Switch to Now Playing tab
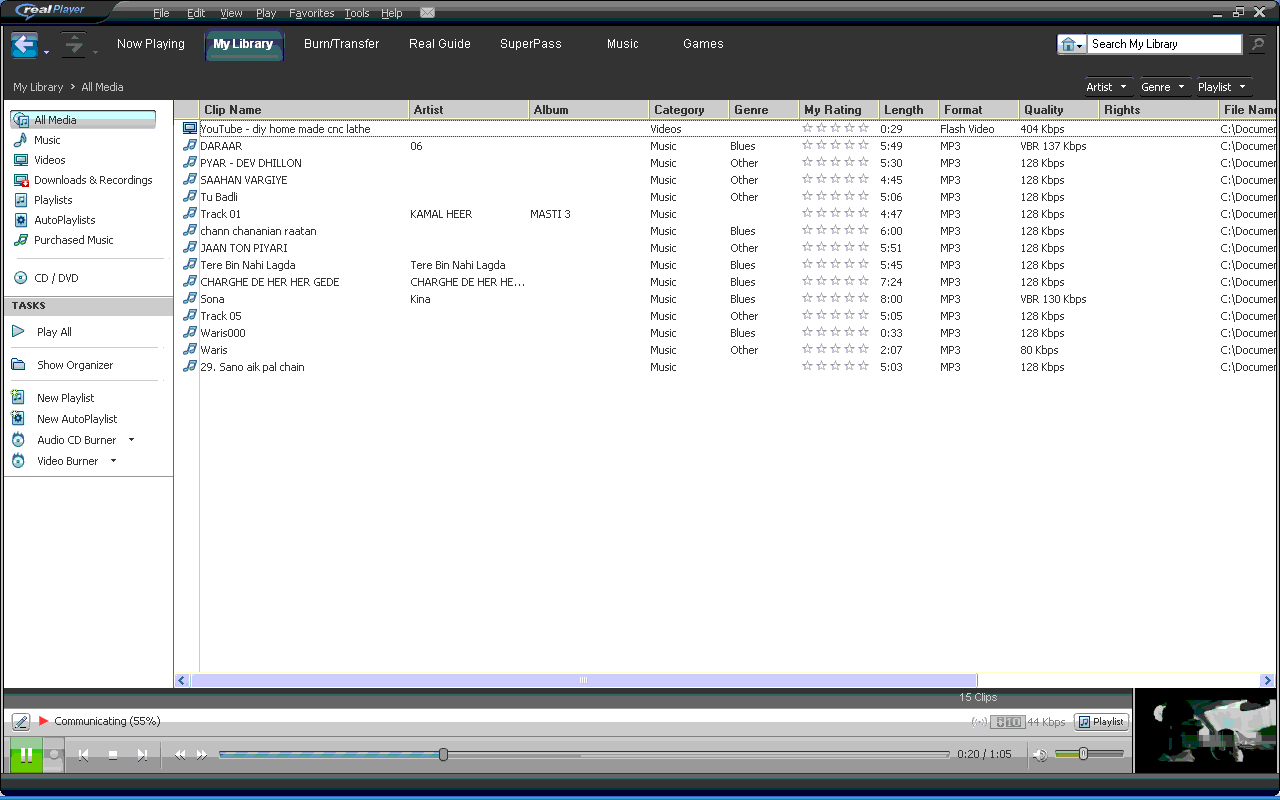Screen dimensions: 1280x800 click(151, 44)
